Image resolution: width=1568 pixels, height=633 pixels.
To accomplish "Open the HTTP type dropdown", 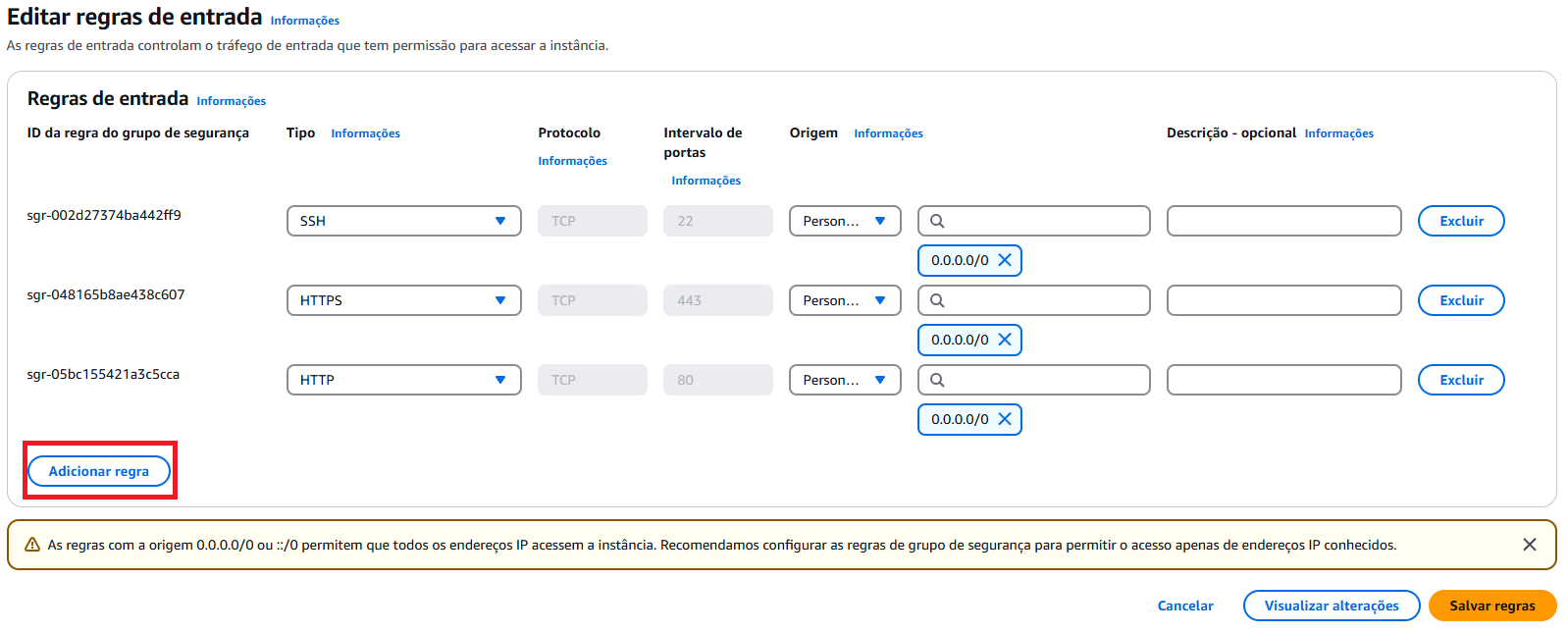I will 403,380.
